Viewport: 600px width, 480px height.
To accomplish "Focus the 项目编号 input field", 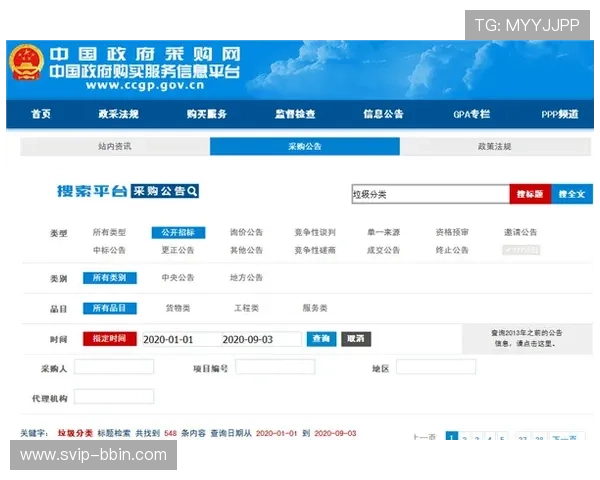I will pos(275,367).
